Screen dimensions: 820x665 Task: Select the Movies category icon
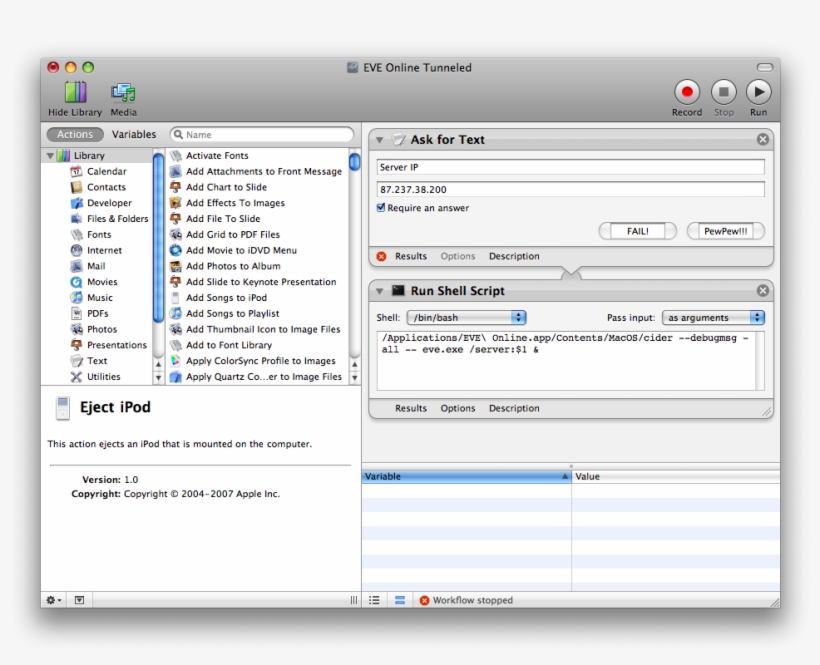(x=76, y=282)
